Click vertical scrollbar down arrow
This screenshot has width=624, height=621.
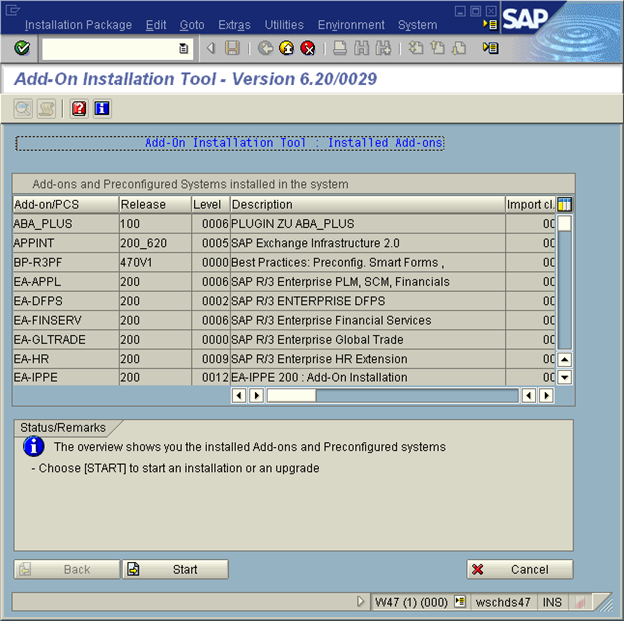564,377
